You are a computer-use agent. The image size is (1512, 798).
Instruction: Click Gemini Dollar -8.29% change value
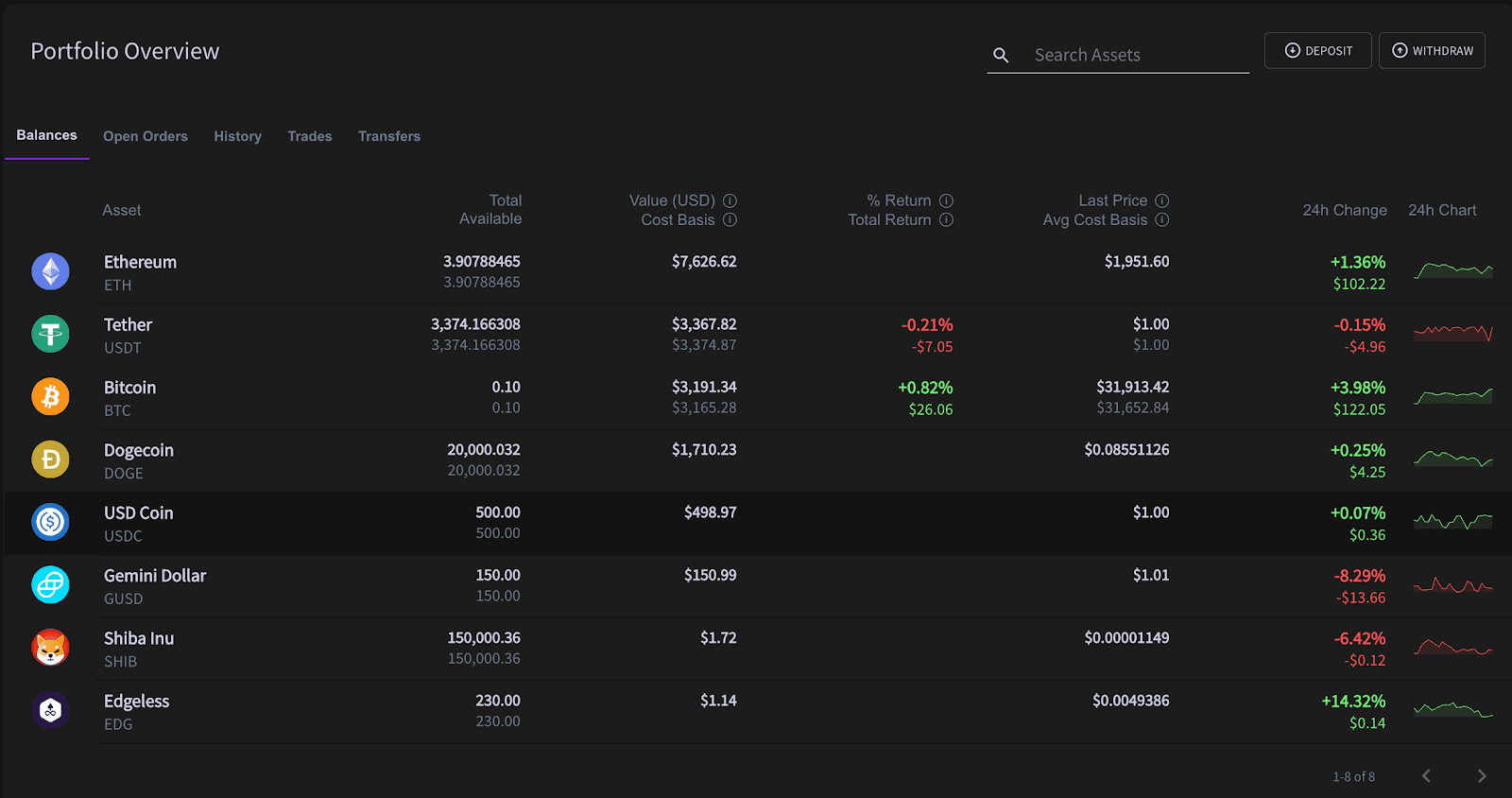tap(1360, 576)
